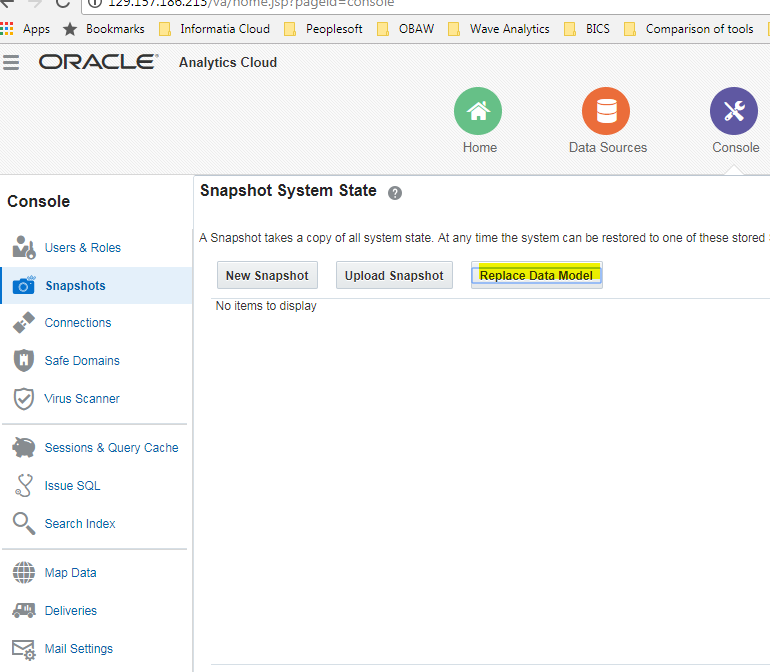This screenshot has height=672, width=770.
Task: Click the Safe Domains shield icon
Action: tap(24, 361)
